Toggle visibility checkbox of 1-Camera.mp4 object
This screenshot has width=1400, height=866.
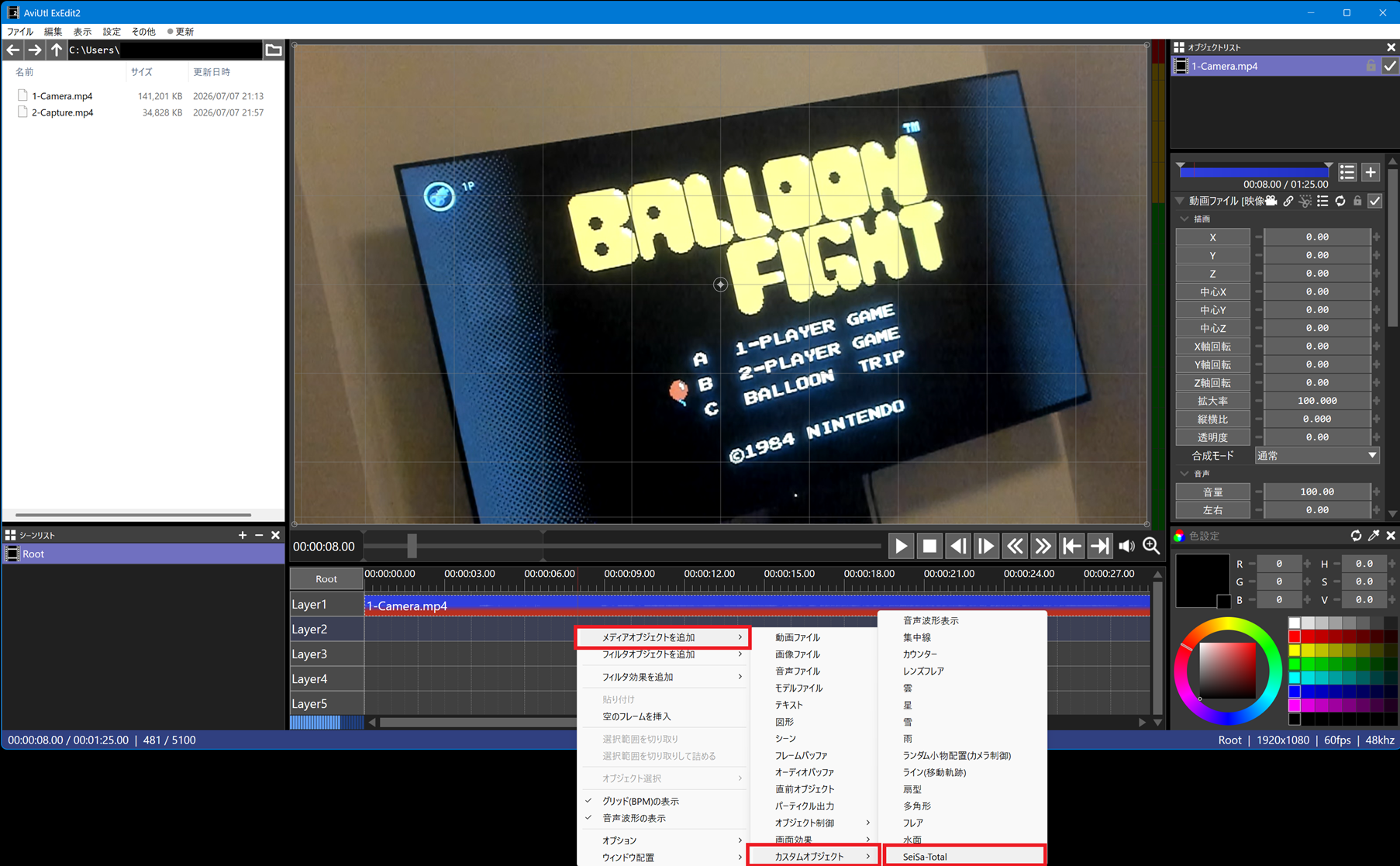[x=1390, y=67]
